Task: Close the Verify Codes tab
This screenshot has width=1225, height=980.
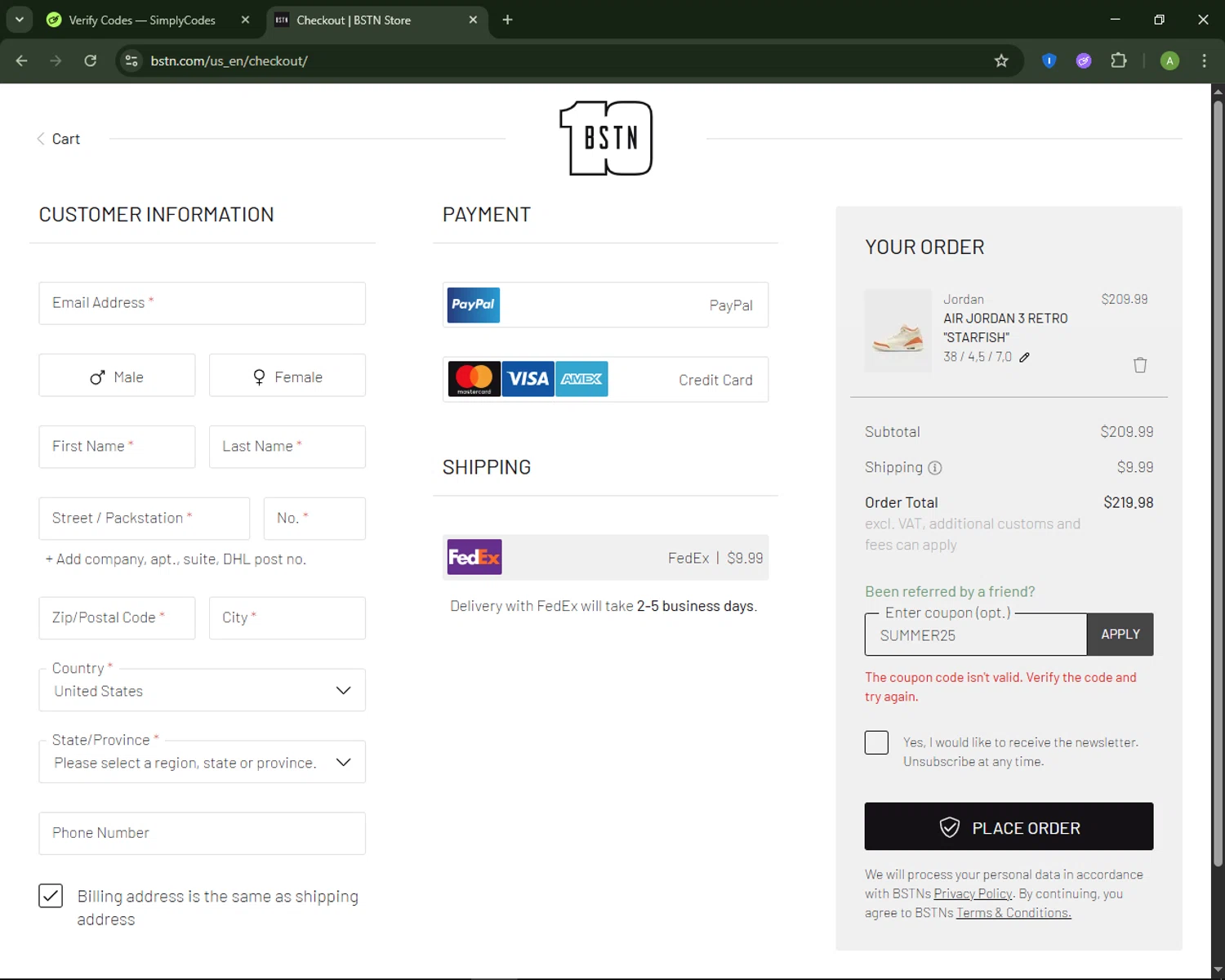Action: point(245,20)
